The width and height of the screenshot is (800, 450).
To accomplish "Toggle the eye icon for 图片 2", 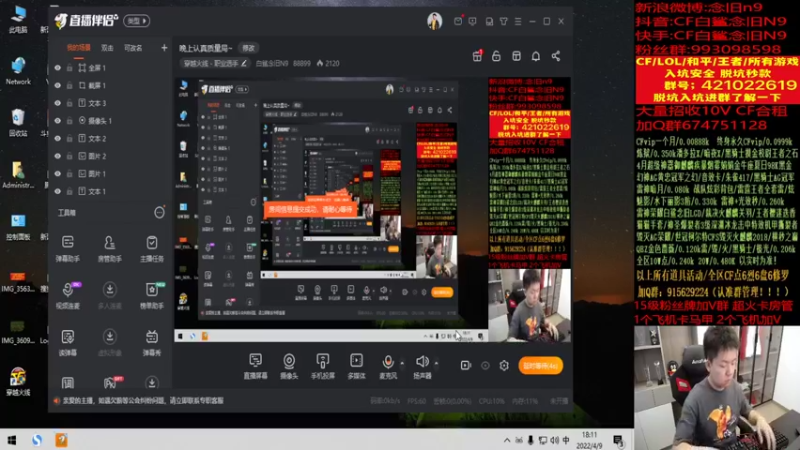I will 58,156.
